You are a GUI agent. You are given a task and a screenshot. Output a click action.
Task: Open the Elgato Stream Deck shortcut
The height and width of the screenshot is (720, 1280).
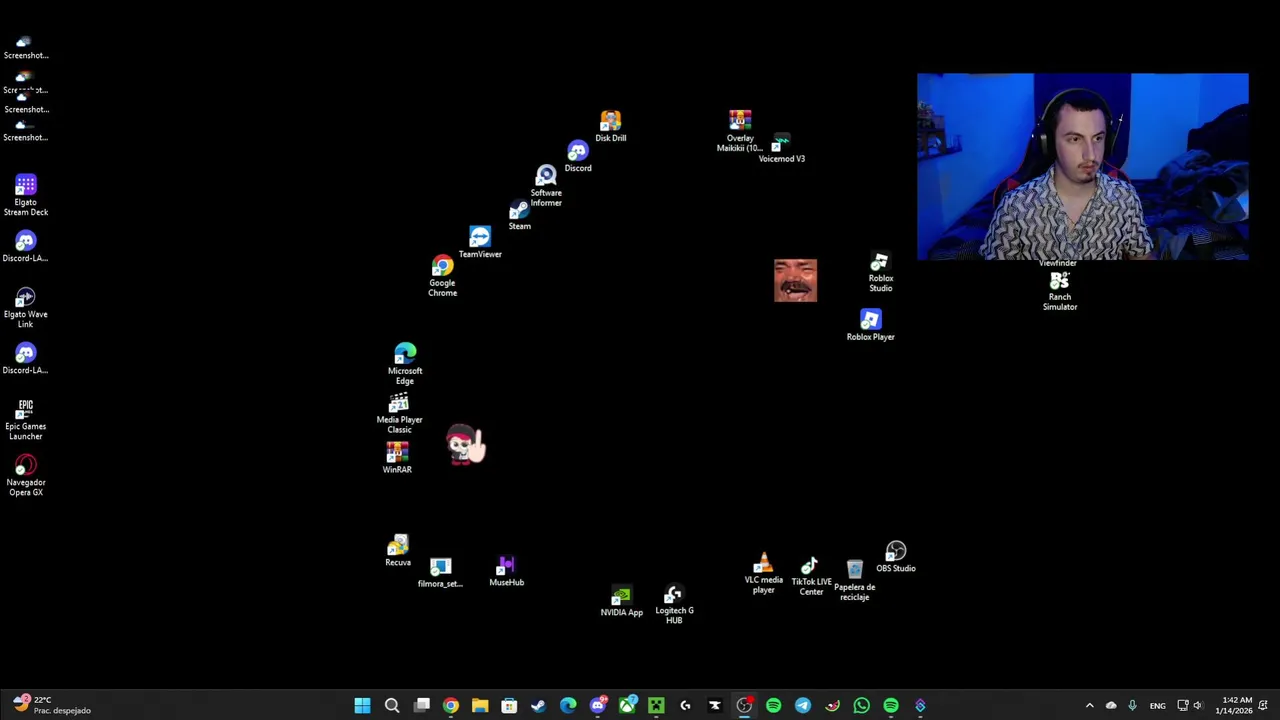(26, 196)
